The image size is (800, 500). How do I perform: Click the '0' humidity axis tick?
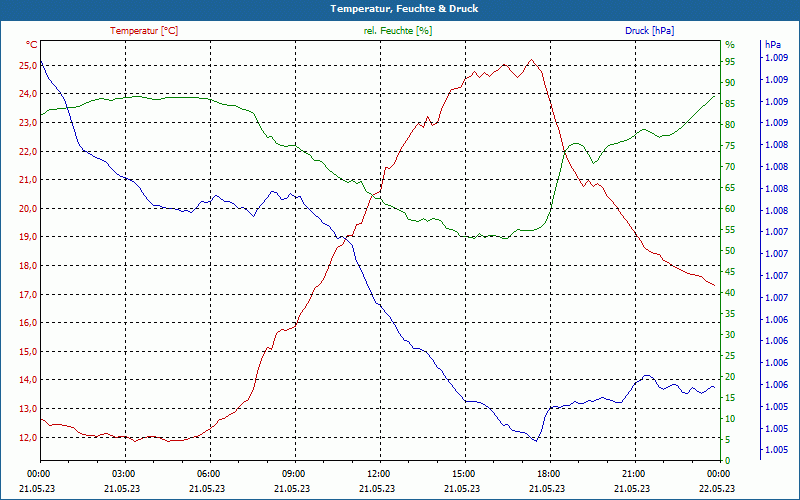tap(728, 461)
